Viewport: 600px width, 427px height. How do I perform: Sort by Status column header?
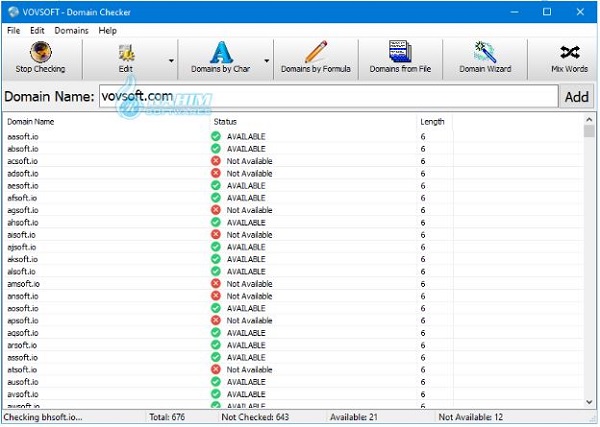coord(225,122)
